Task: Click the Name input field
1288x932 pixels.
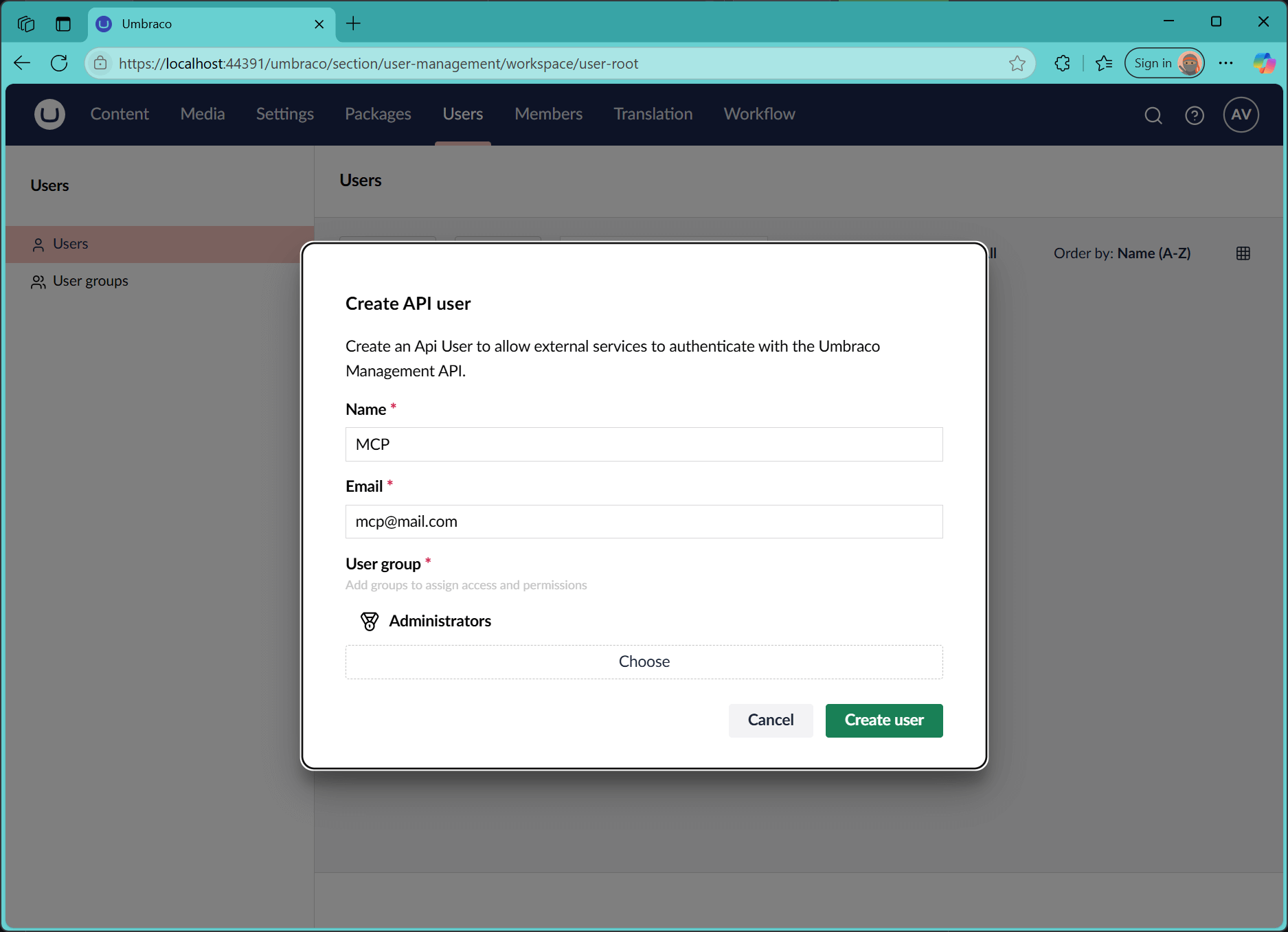Action: pyautogui.click(x=644, y=444)
